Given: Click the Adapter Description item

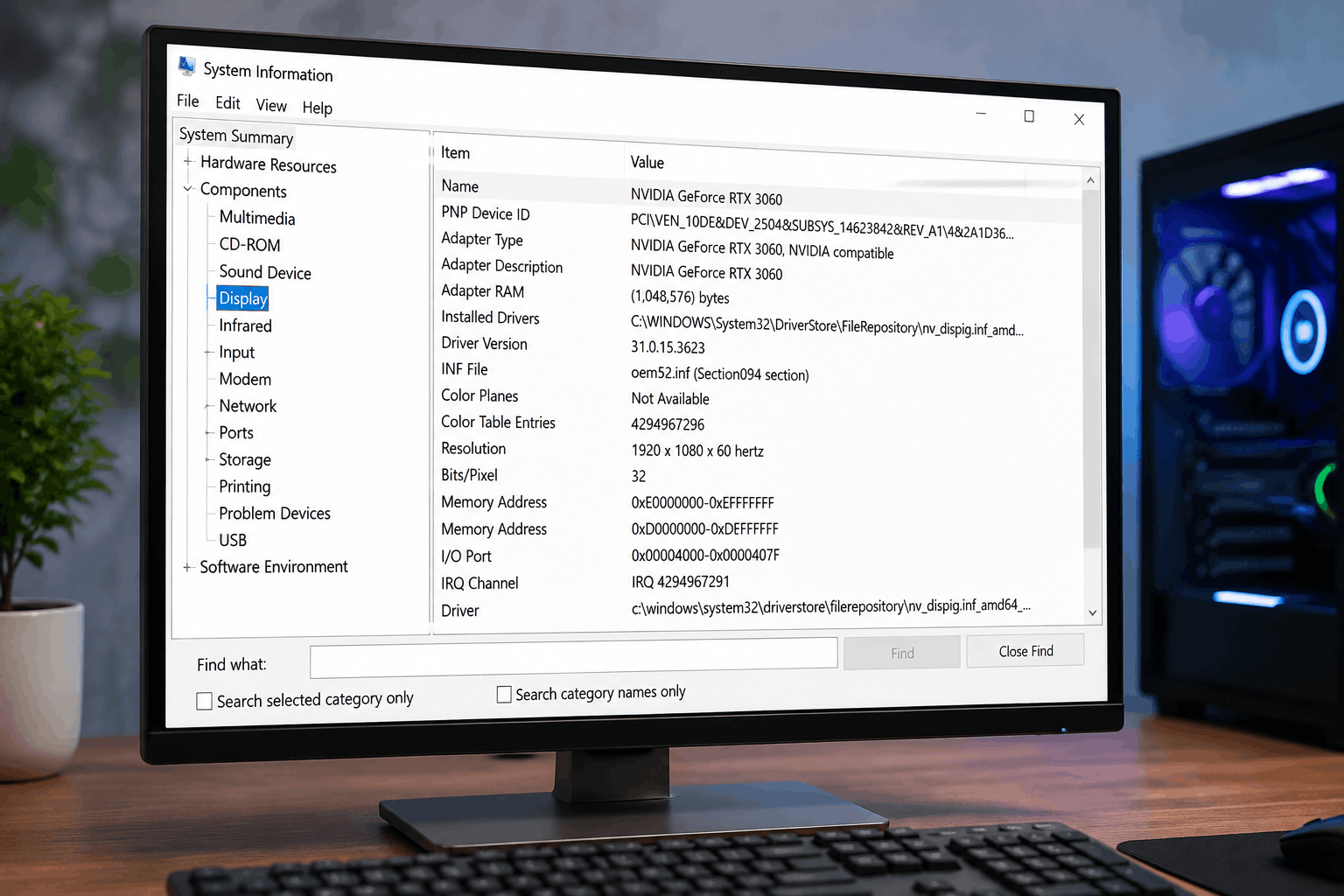Looking at the screenshot, I should tap(502, 266).
